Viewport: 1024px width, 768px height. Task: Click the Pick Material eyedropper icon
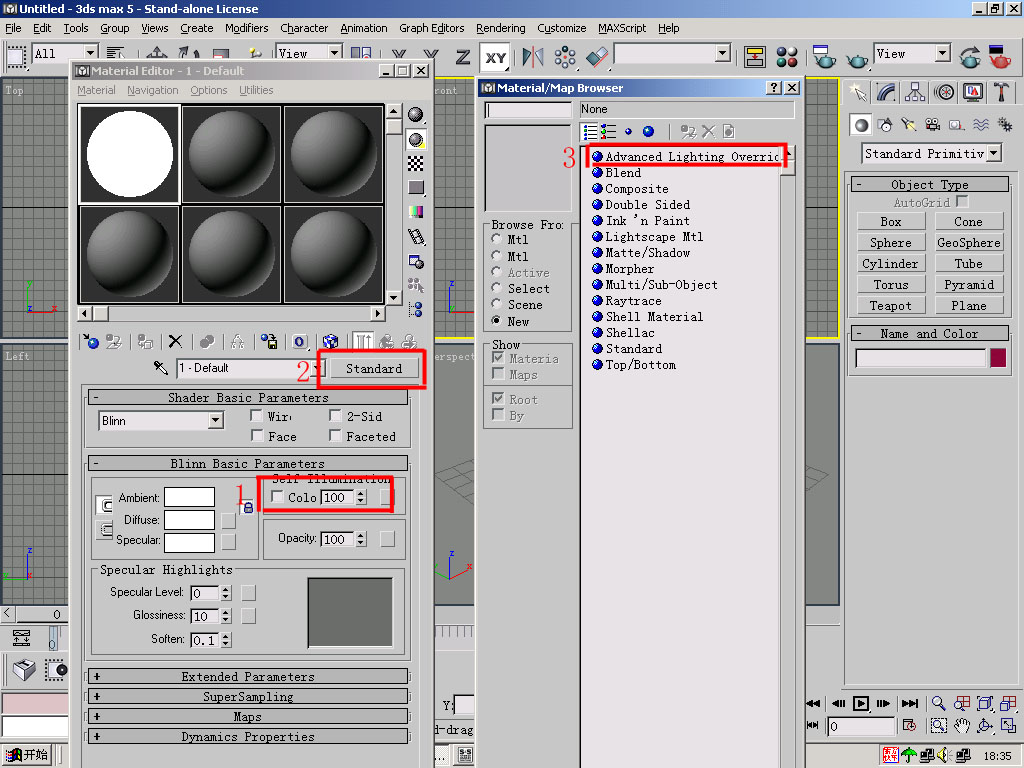160,368
